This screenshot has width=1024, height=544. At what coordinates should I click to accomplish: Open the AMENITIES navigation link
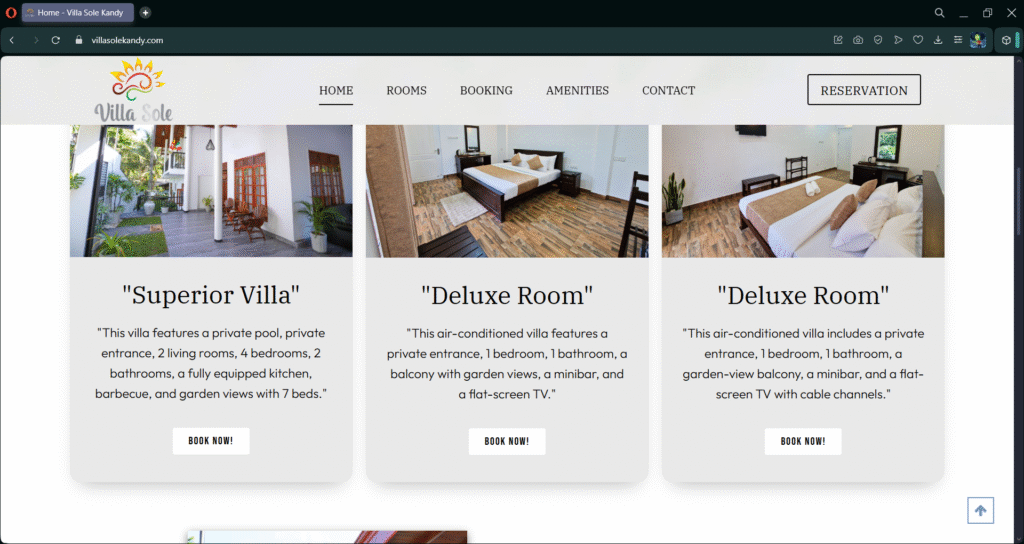[x=577, y=91]
